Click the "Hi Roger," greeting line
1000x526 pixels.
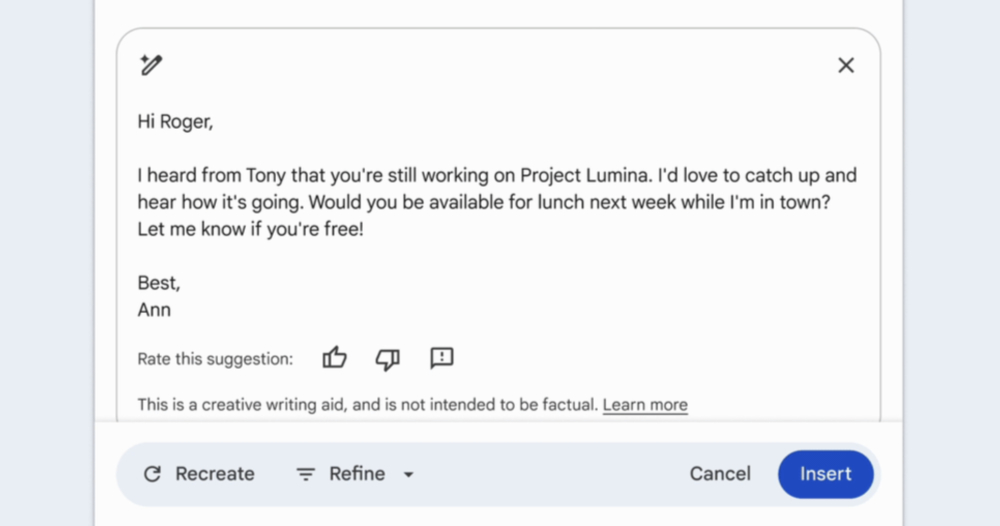(x=175, y=121)
